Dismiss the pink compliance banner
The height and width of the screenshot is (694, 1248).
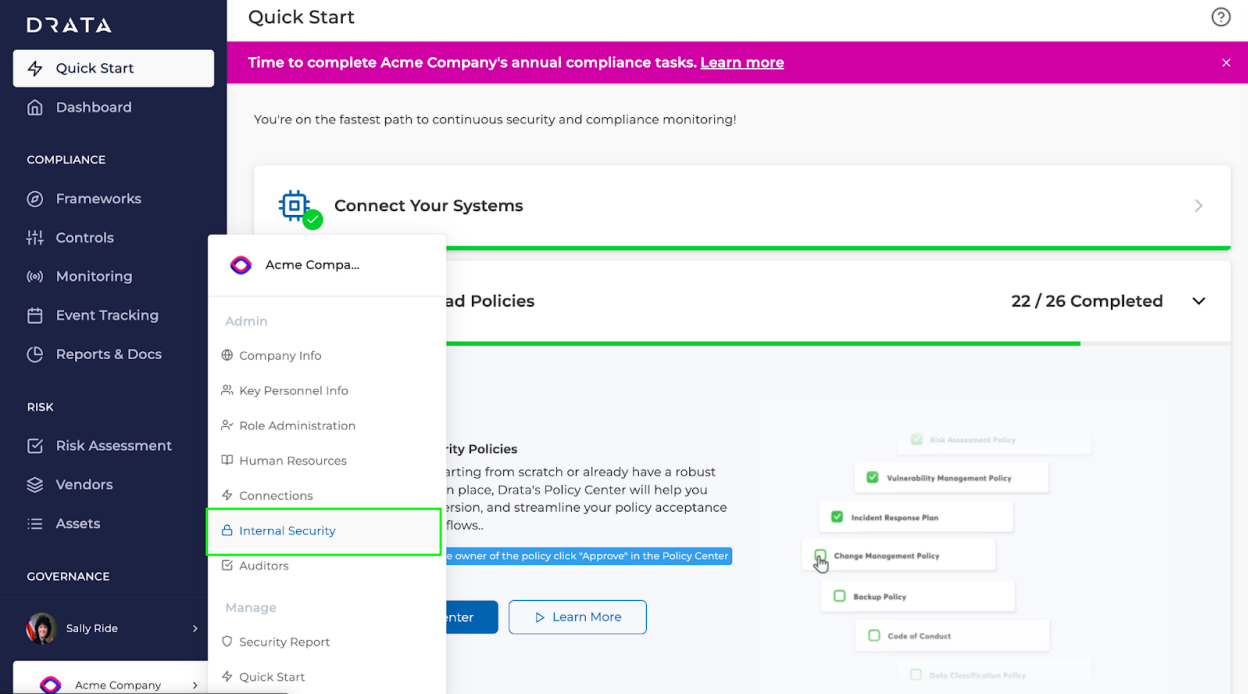pos(1226,63)
